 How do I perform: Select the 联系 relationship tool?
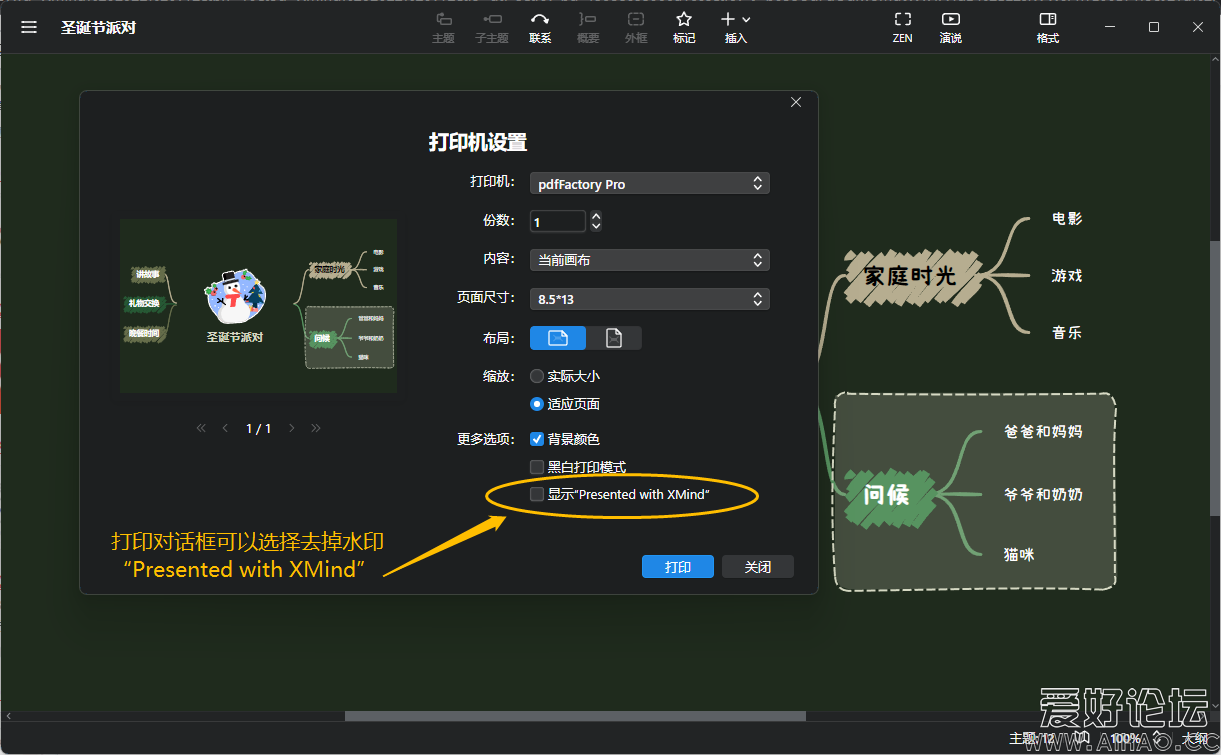pyautogui.click(x=540, y=28)
